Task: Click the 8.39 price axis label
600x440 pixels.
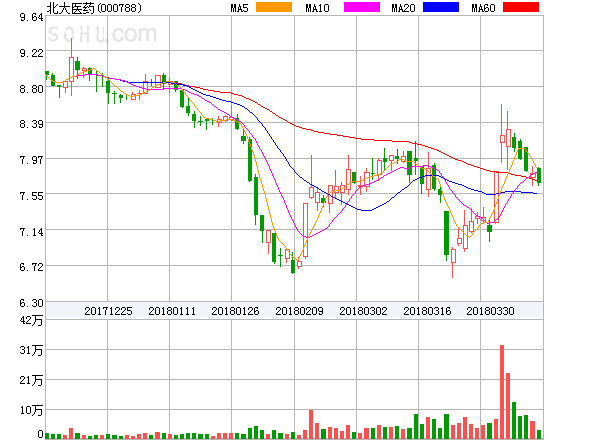Action: pyautogui.click(x=31, y=124)
